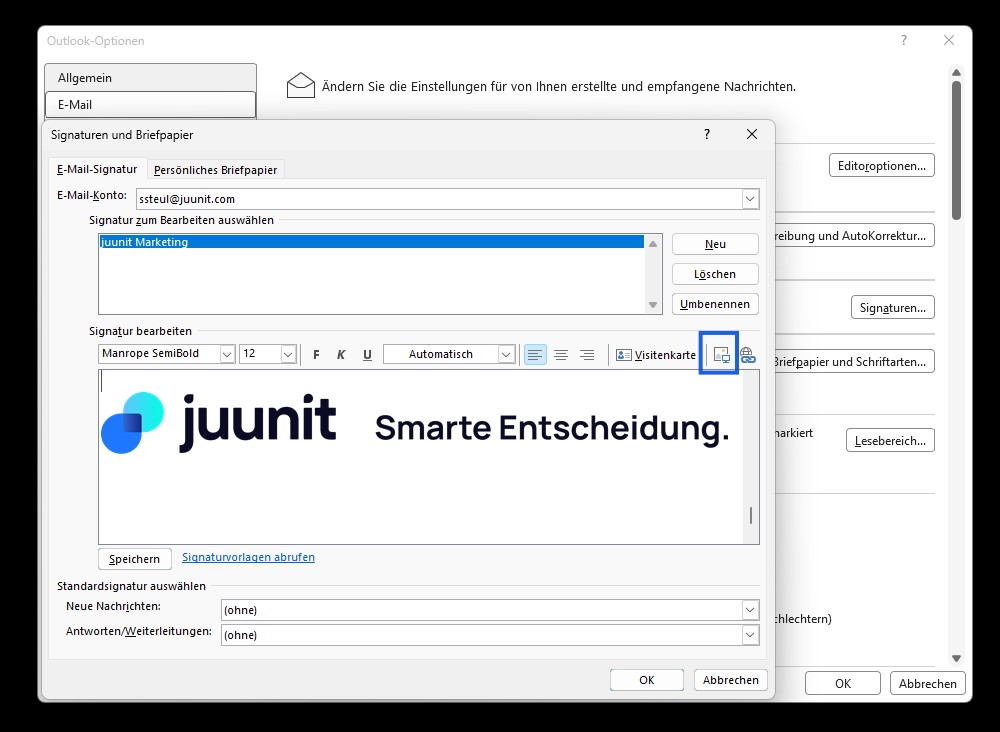Open the font name dropdown Manrope SemiBold

coord(227,354)
